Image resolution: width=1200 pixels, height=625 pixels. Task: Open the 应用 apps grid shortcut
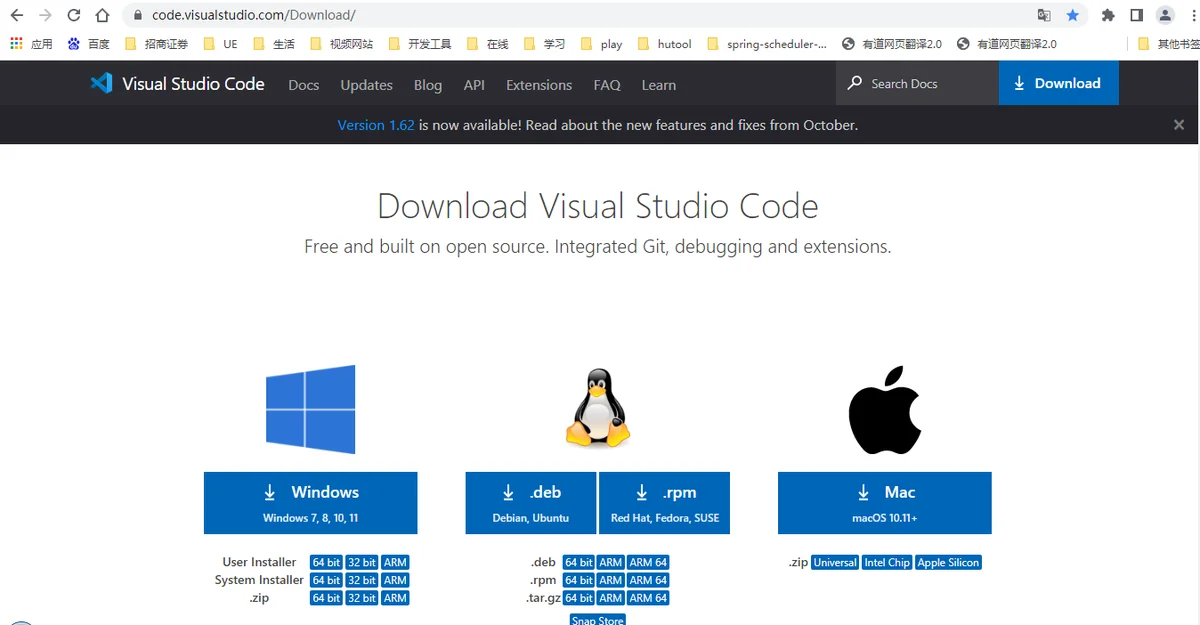[31, 44]
